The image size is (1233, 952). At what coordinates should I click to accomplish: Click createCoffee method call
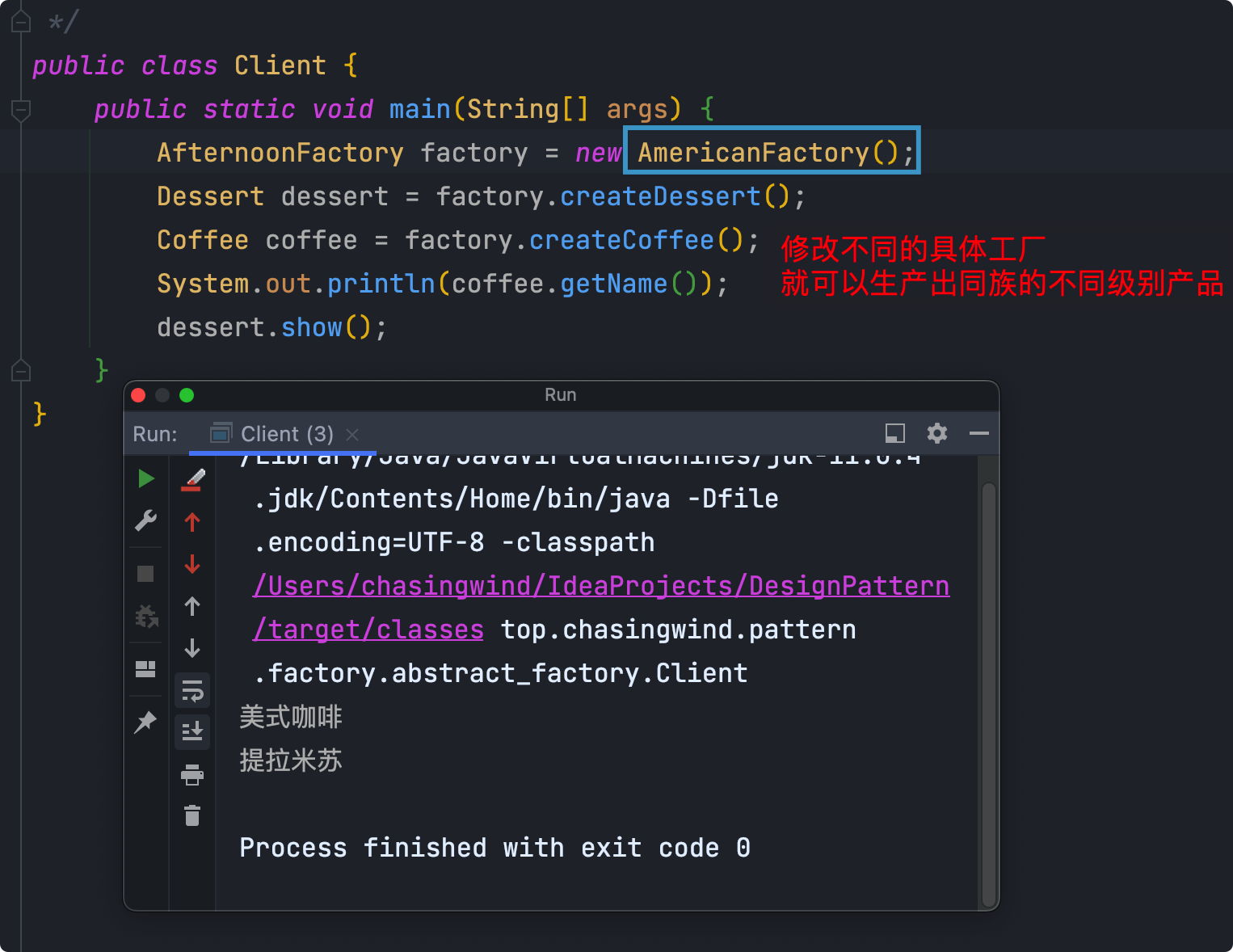point(621,240)
